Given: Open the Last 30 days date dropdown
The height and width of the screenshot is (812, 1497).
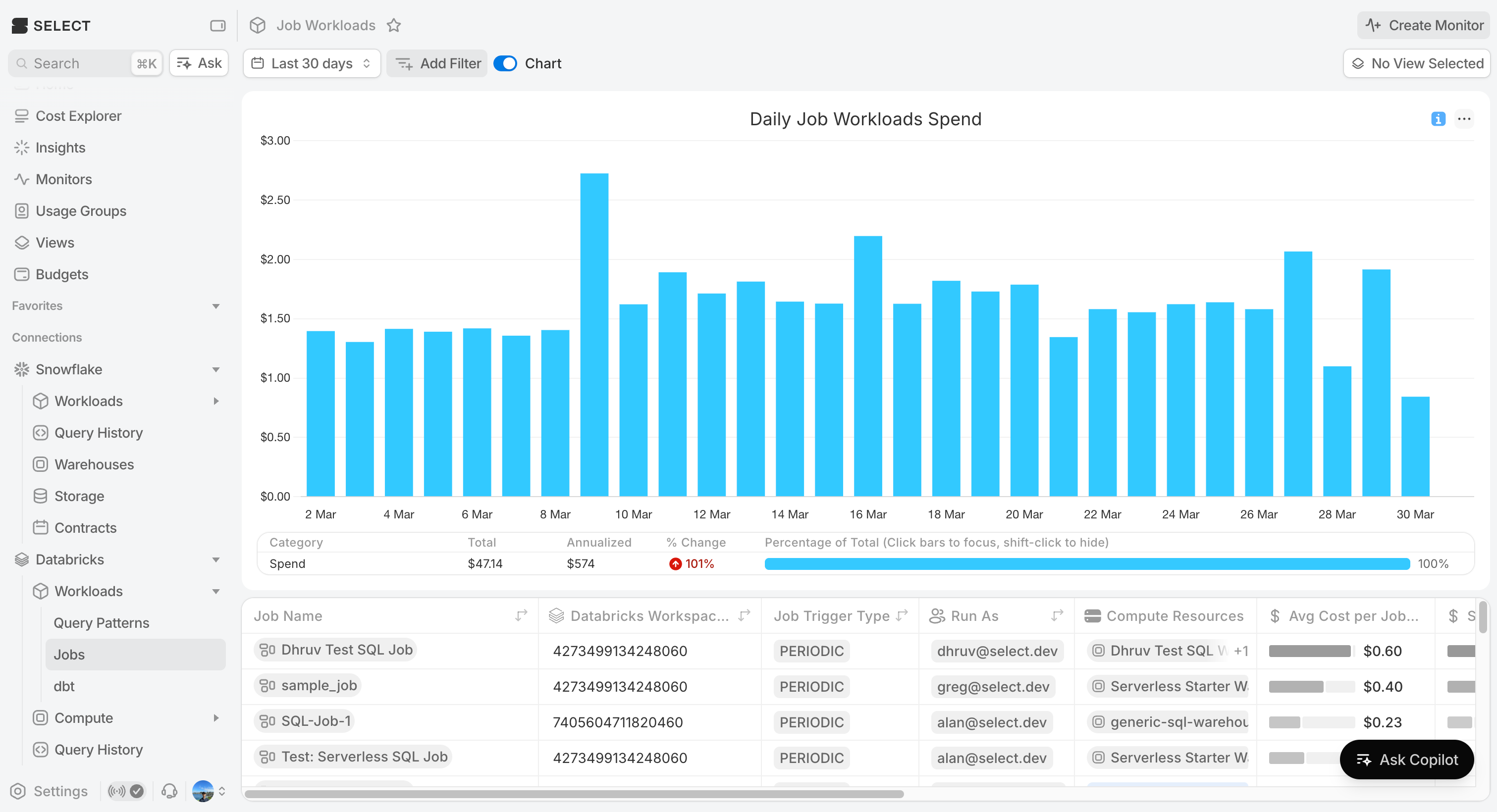Looking at the screenshot, I should [312, 63].
